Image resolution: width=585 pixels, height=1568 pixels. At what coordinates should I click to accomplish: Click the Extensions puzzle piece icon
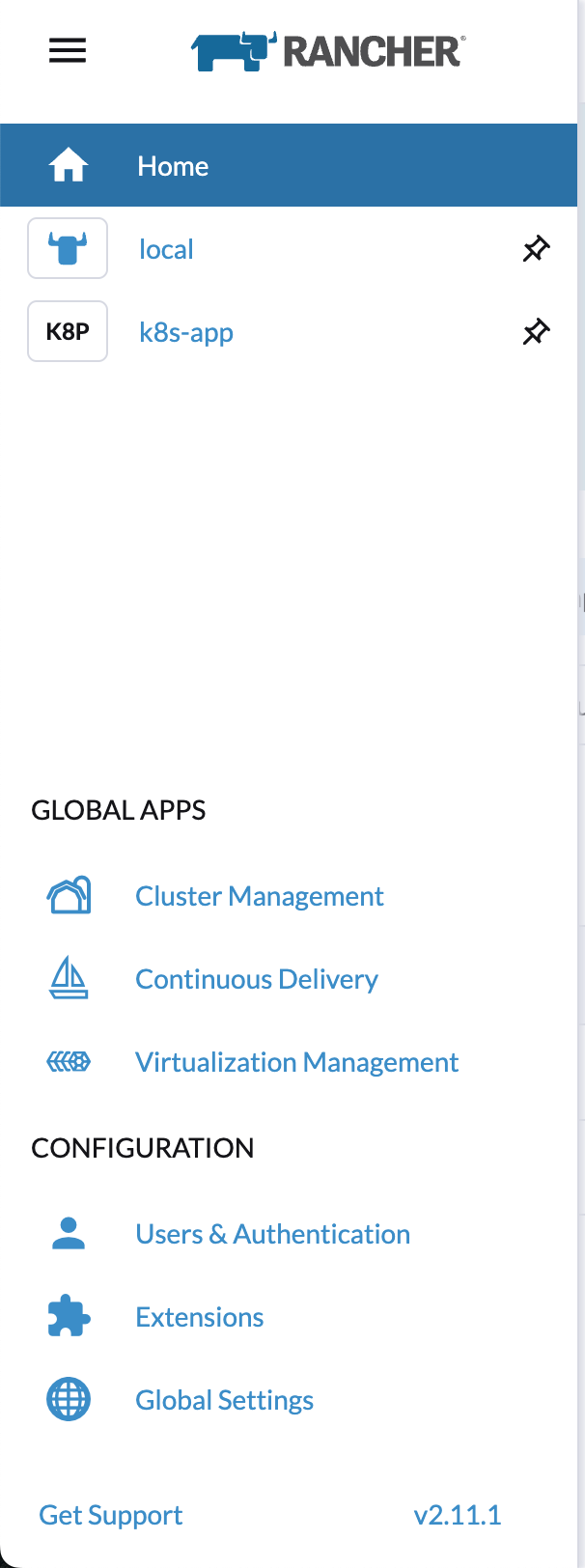(69, 1316)
